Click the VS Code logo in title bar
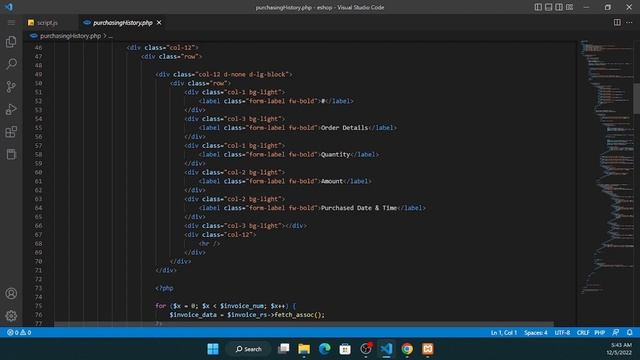The height and width of the screenshot is (360, 640). point(9,7)
